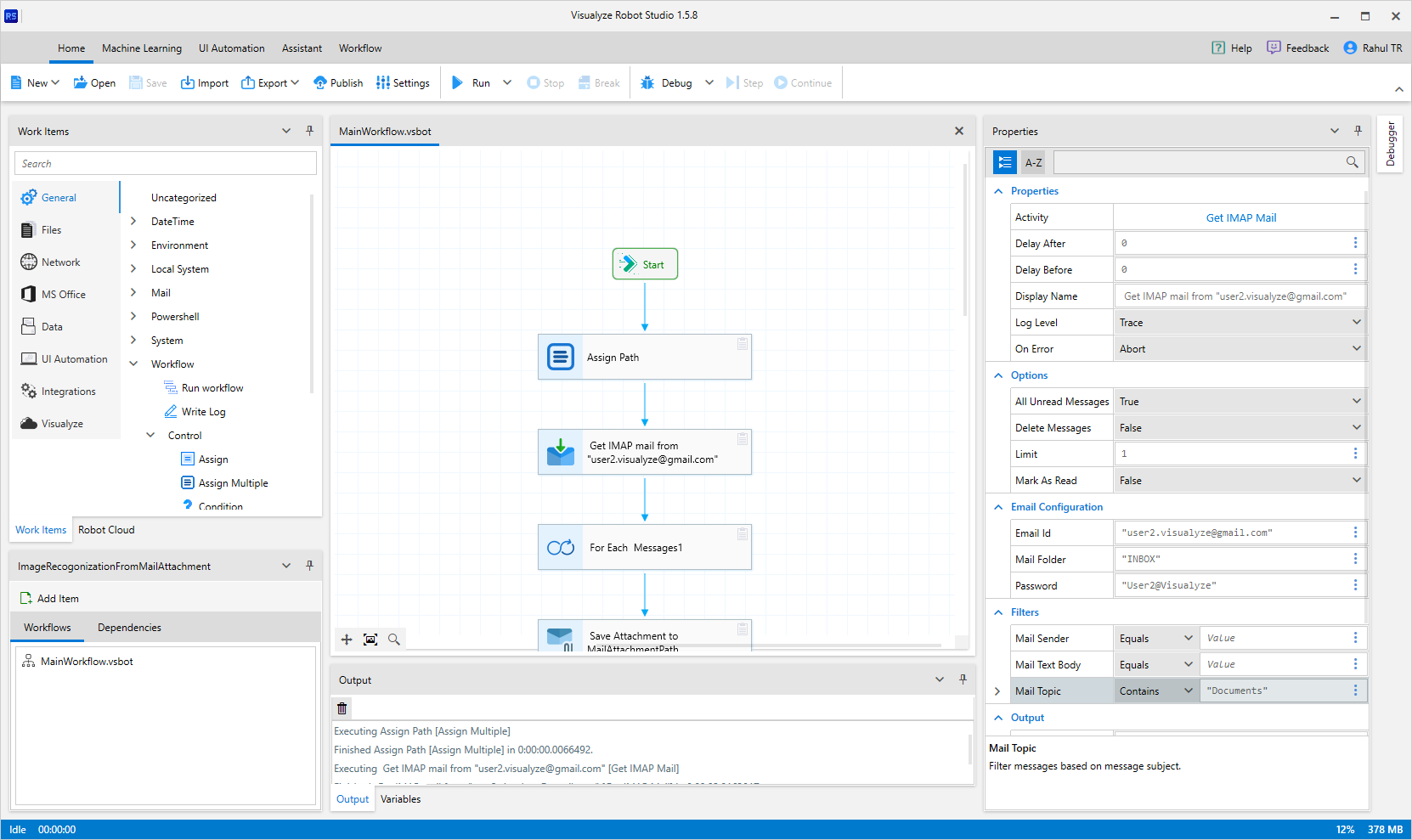Select the UI Automation sidebar icon
The width and height of the screenshot is (1412, 840).
pos(28,358)
